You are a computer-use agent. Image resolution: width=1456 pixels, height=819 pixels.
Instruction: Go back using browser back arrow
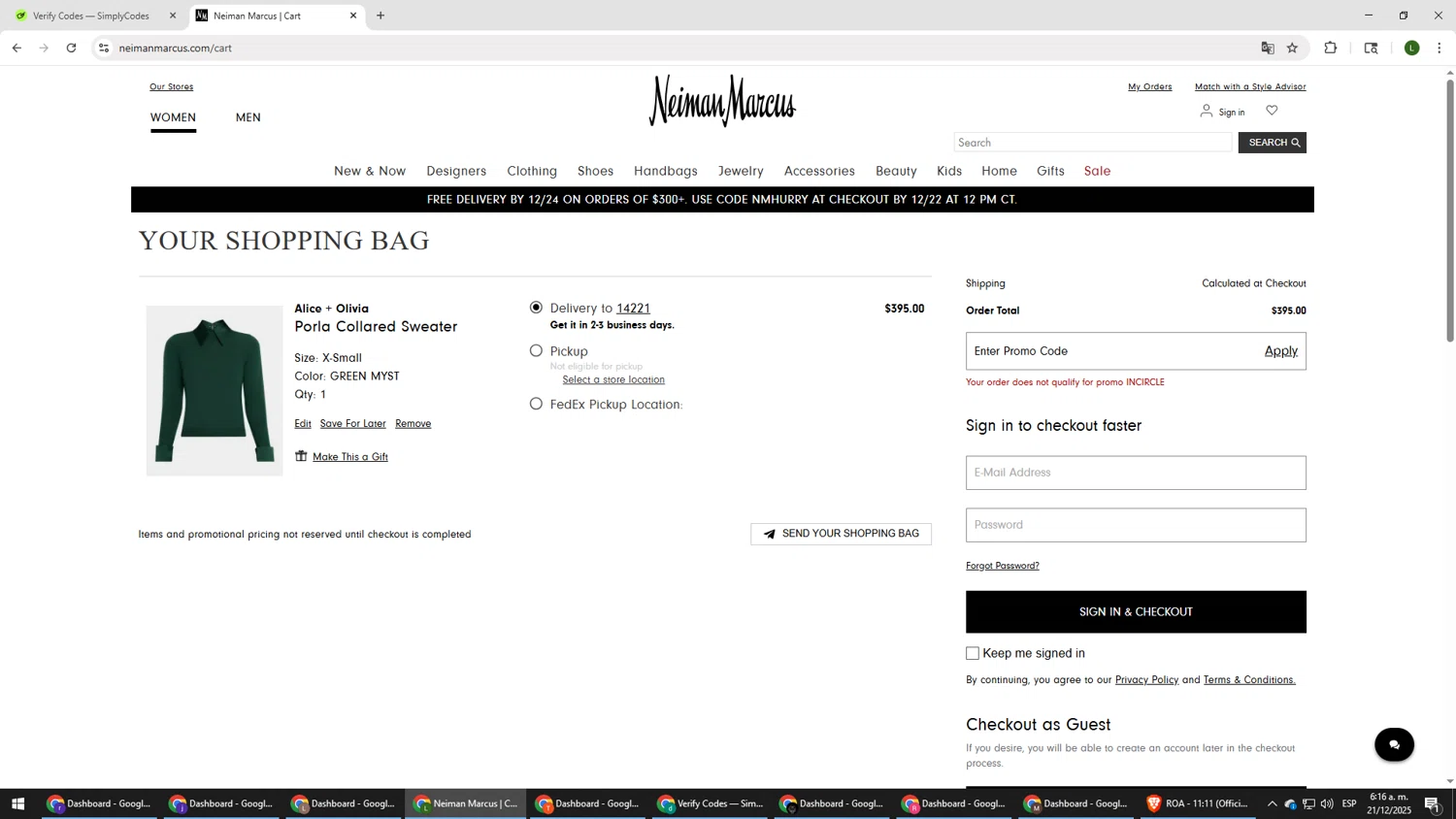pos(17,48)
